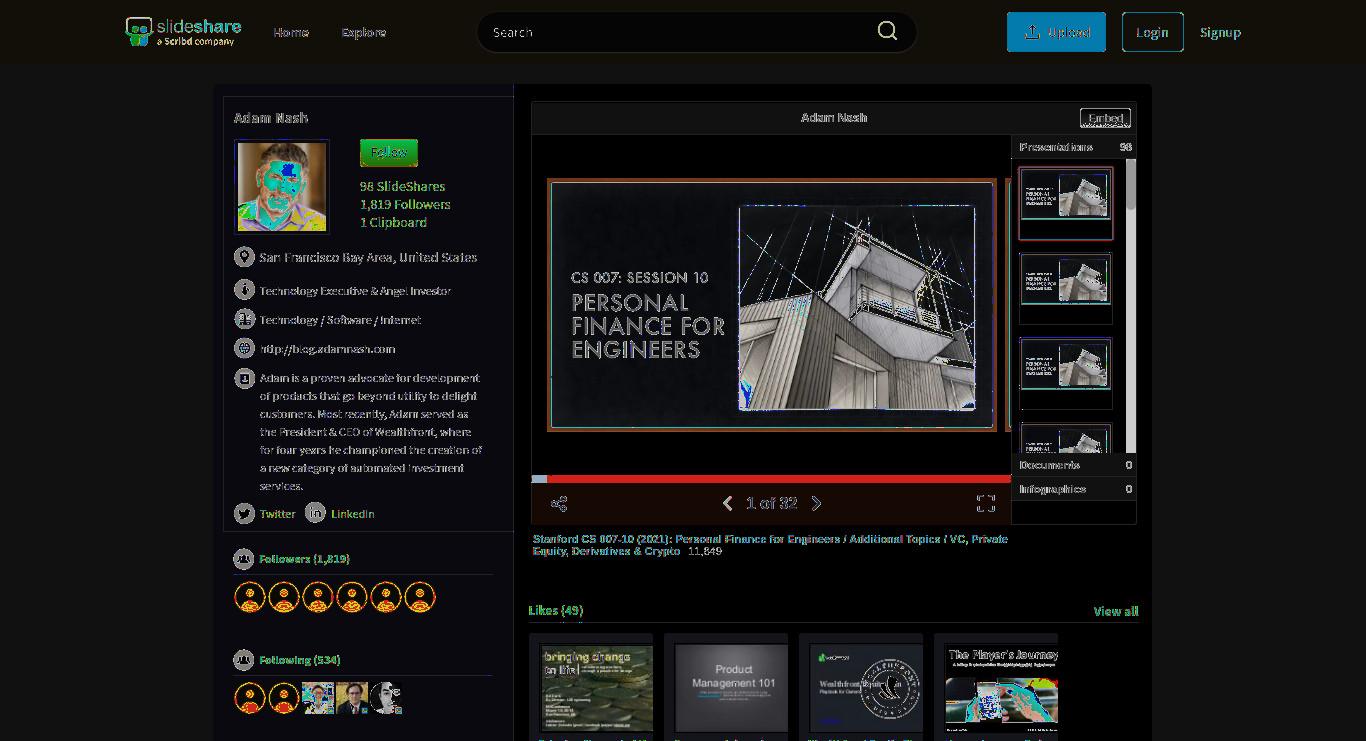Open the Explore menu item

[x=364, y=32]
